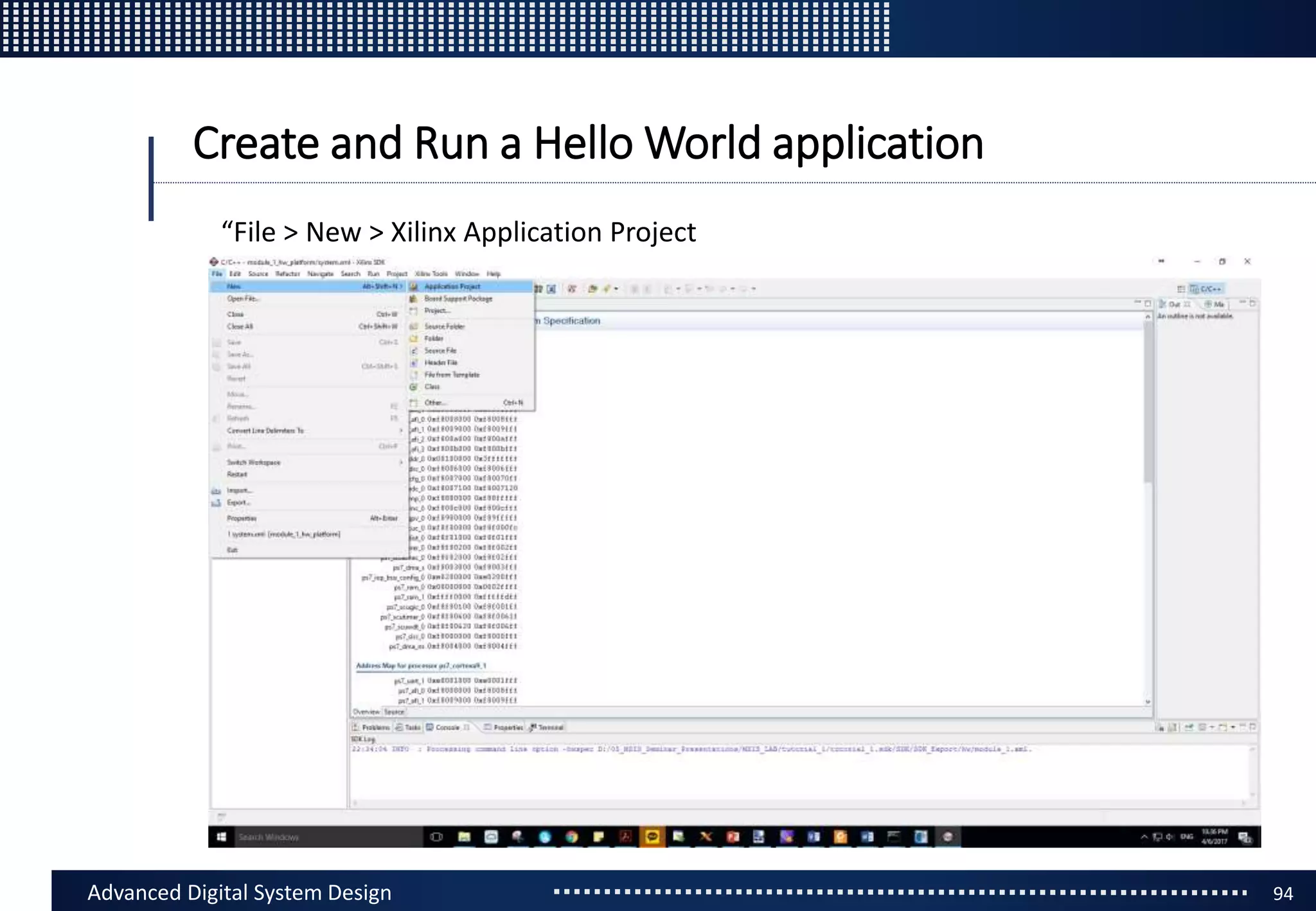Screen dimensions: 1316x911
Task: Switch to the Problems tab
Action: coord(371,728)
